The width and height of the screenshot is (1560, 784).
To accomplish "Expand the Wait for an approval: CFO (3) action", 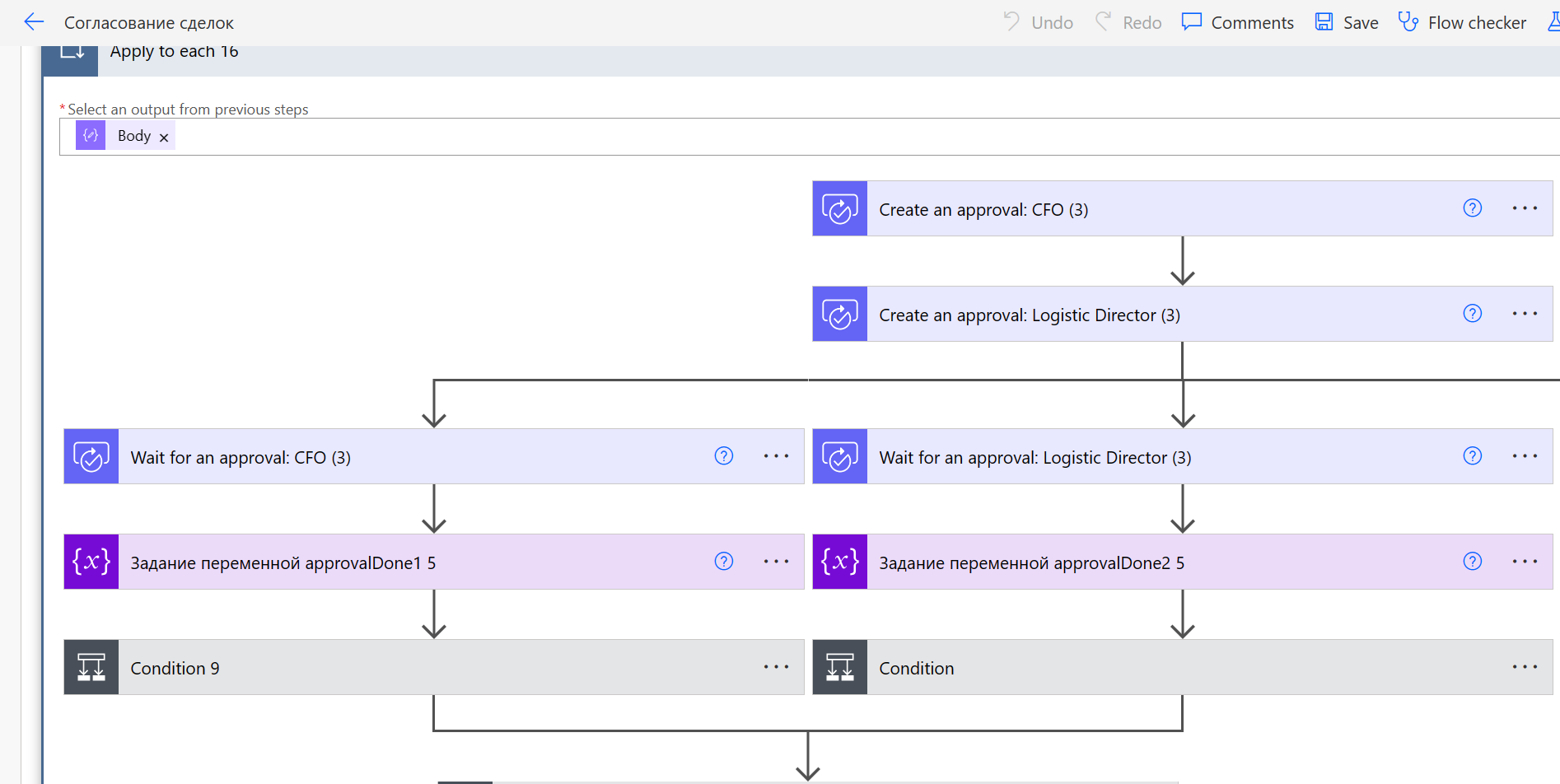I will pyautogui.click(x=412, y=457).
